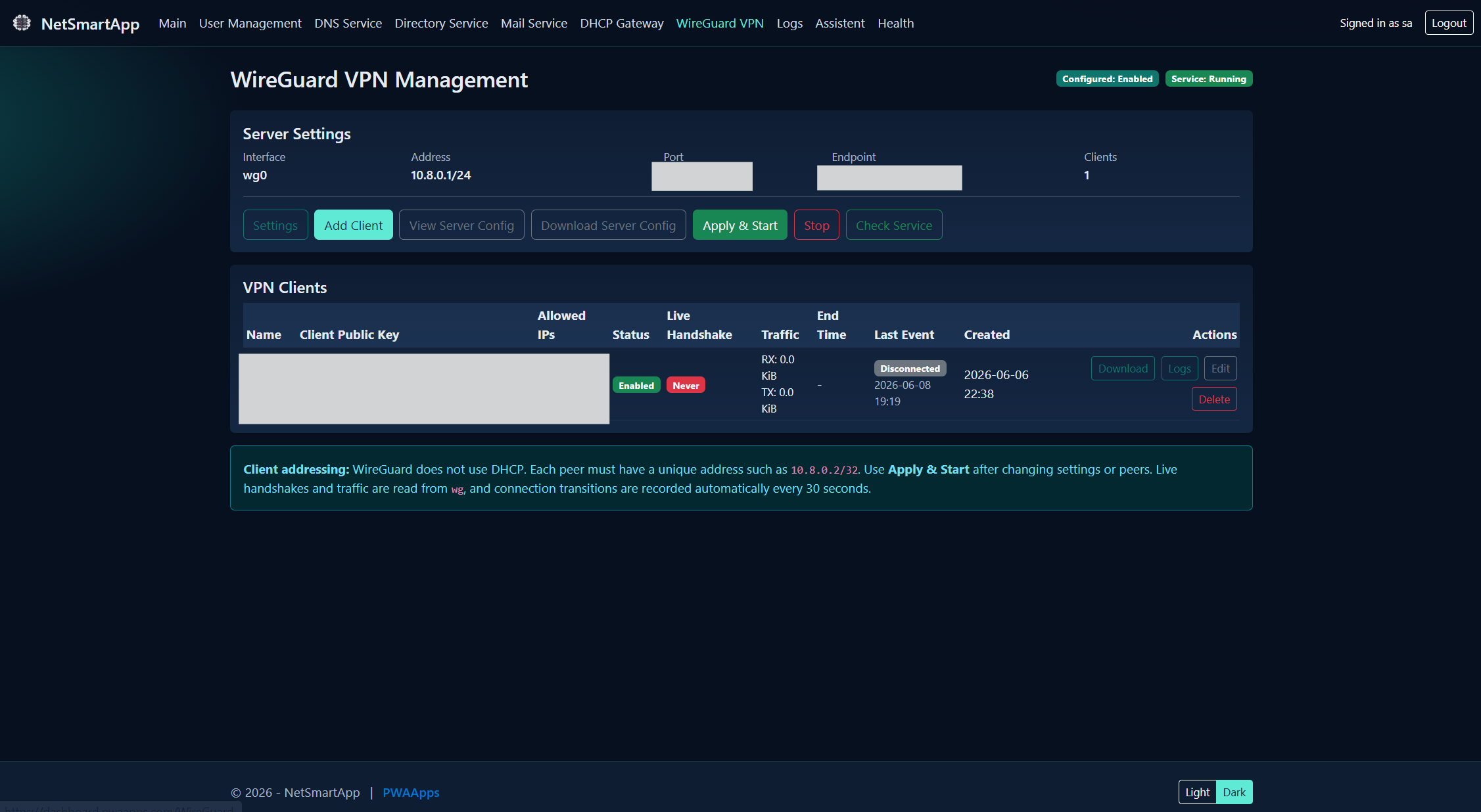Click the Traffic column header
The height and width of the screenshot is (812, 1481).
(x=780, y=334)
